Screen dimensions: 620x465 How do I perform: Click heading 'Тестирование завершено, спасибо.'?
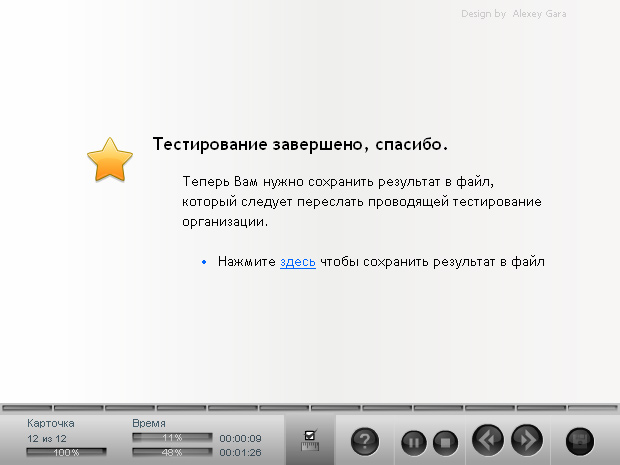click(x=300, y=144)
